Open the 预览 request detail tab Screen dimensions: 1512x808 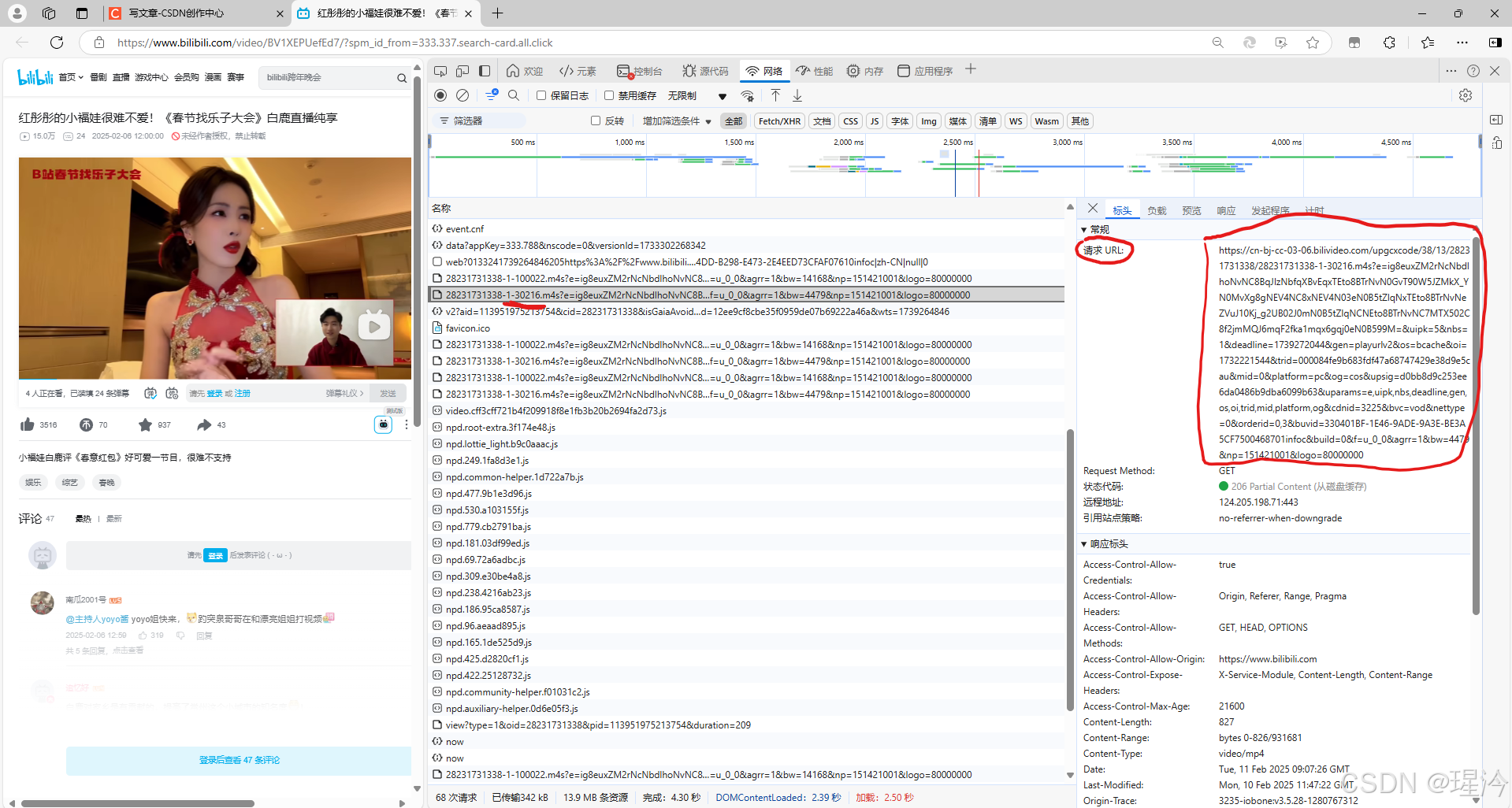tap(1191, 211)
